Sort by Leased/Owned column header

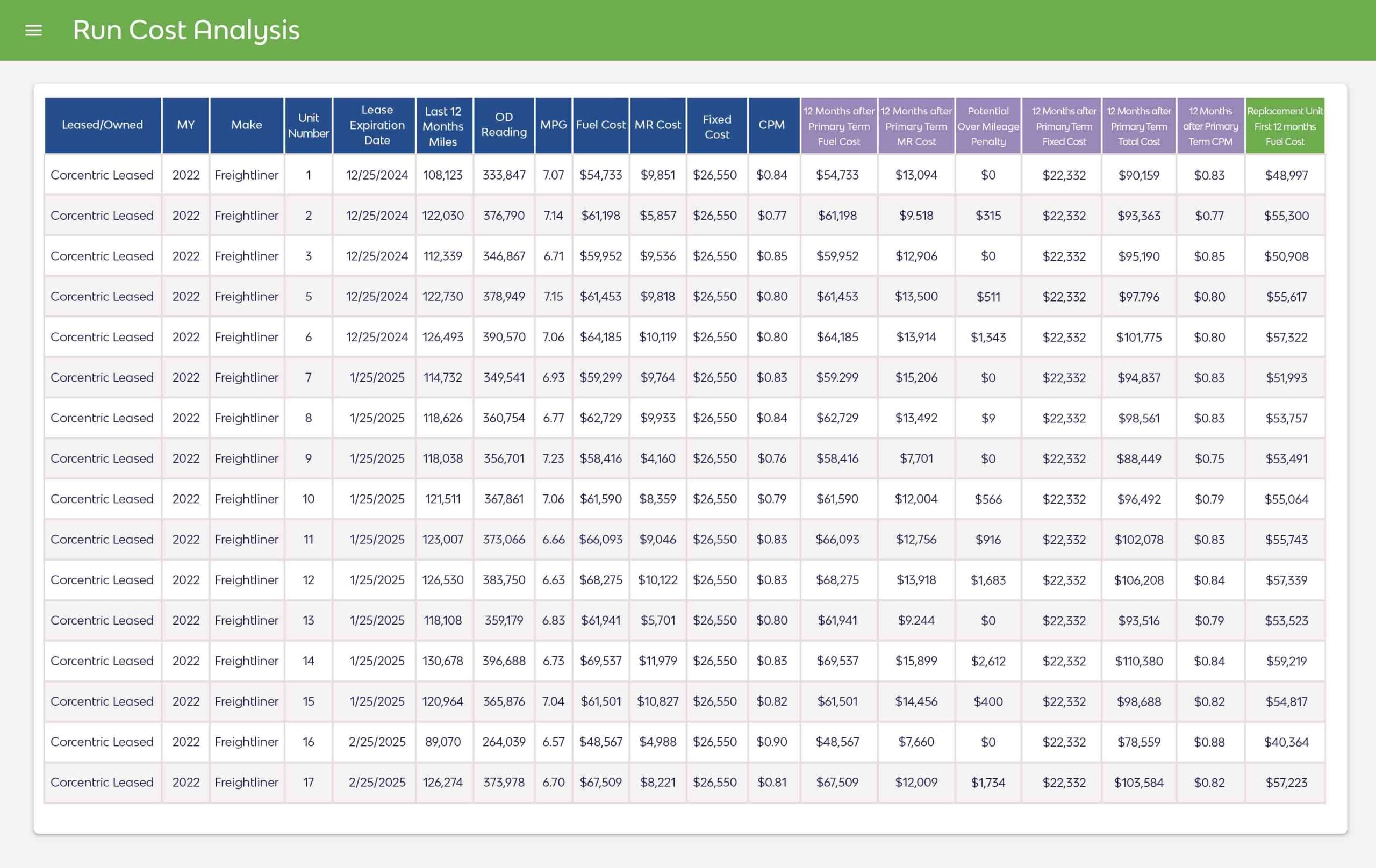(x=102, y=125)
